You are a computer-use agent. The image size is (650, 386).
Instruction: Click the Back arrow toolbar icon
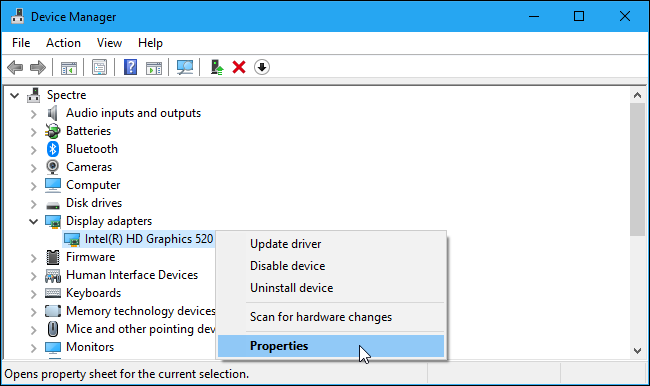(15, 67)
